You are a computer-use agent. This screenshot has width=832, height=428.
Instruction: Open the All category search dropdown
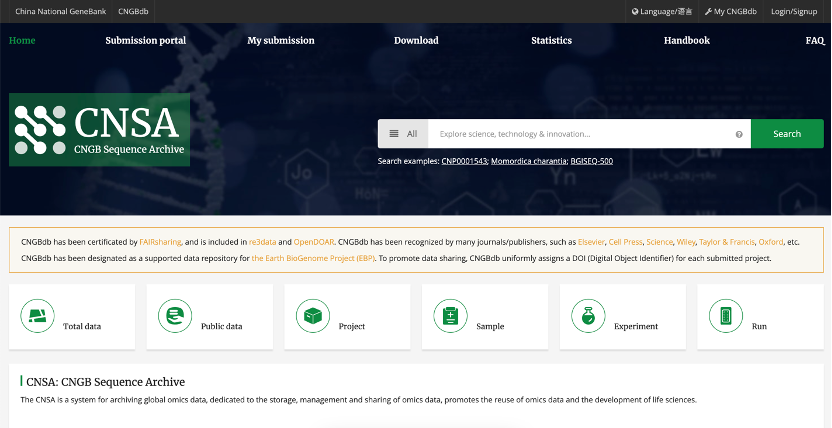(x=403, y=134)
